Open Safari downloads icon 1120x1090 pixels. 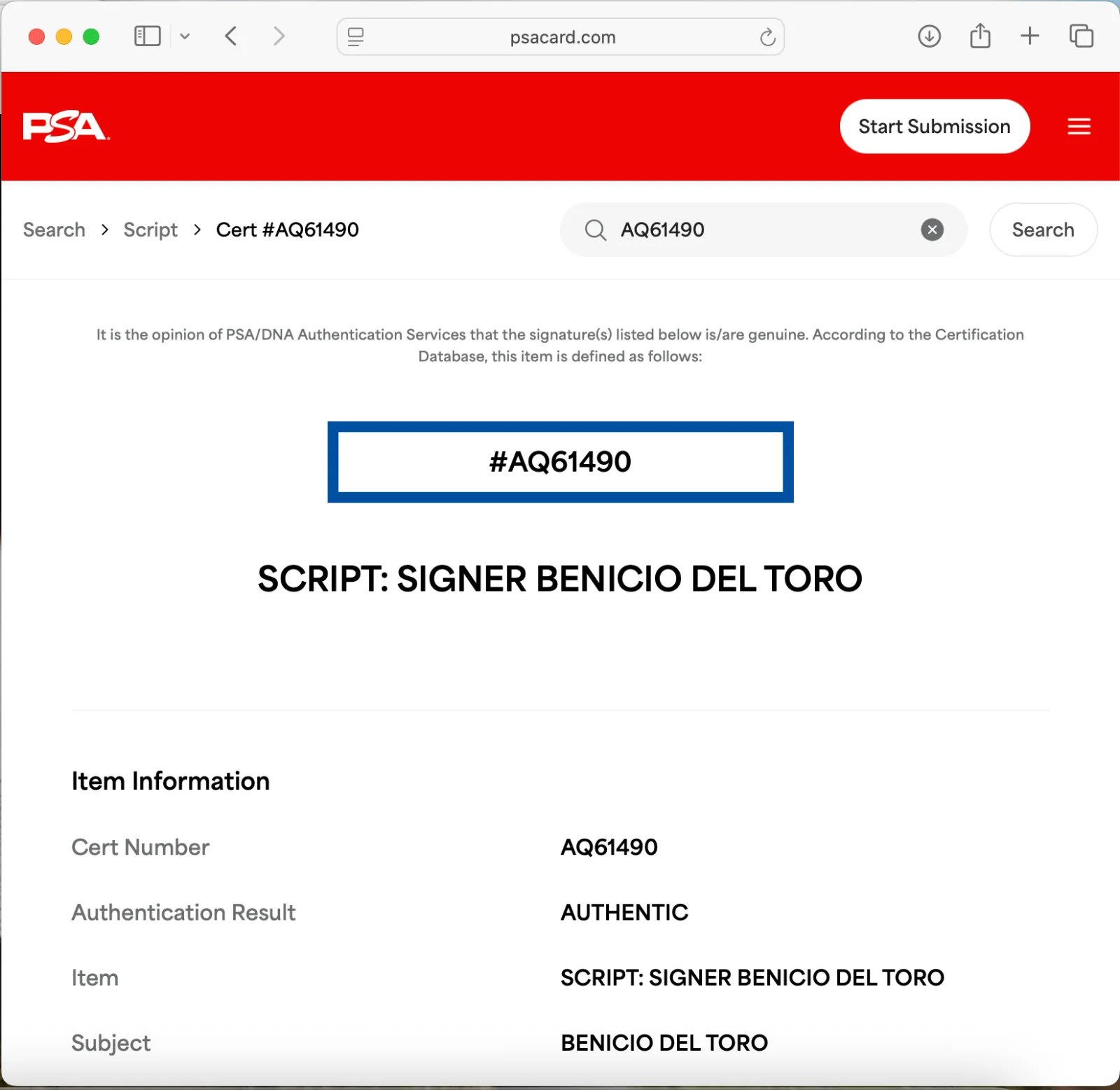[929, 36]
